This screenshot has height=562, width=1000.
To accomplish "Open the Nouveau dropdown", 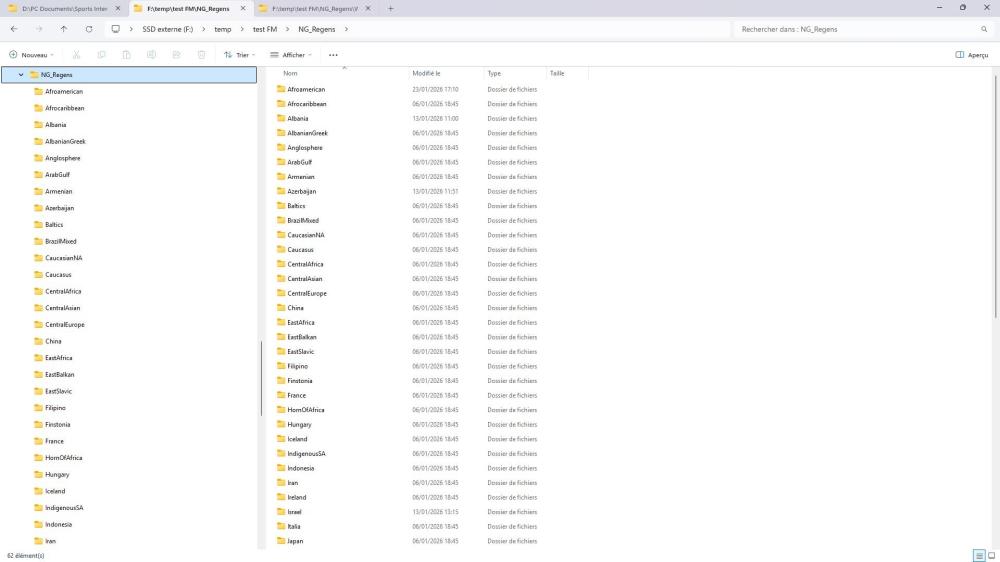I will (31, 55).
